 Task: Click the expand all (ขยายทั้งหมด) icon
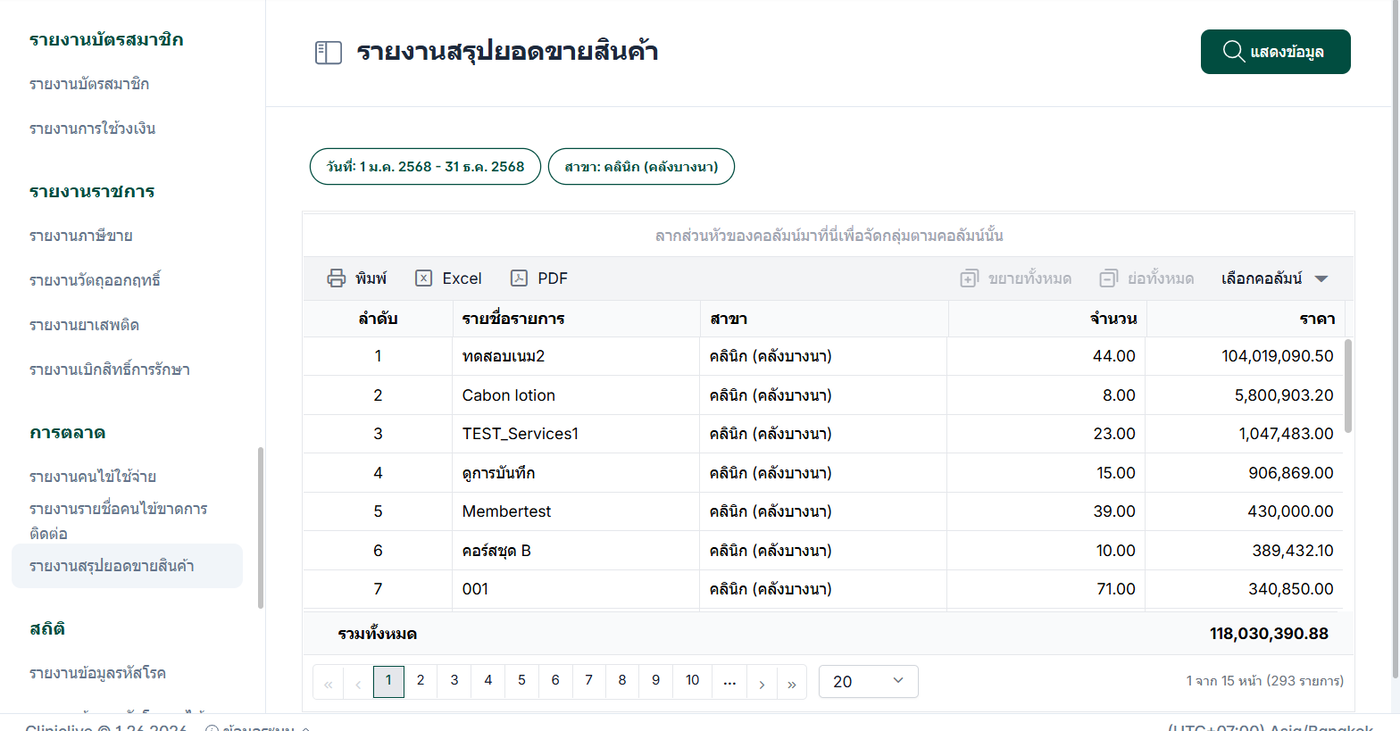click(968, 279)
